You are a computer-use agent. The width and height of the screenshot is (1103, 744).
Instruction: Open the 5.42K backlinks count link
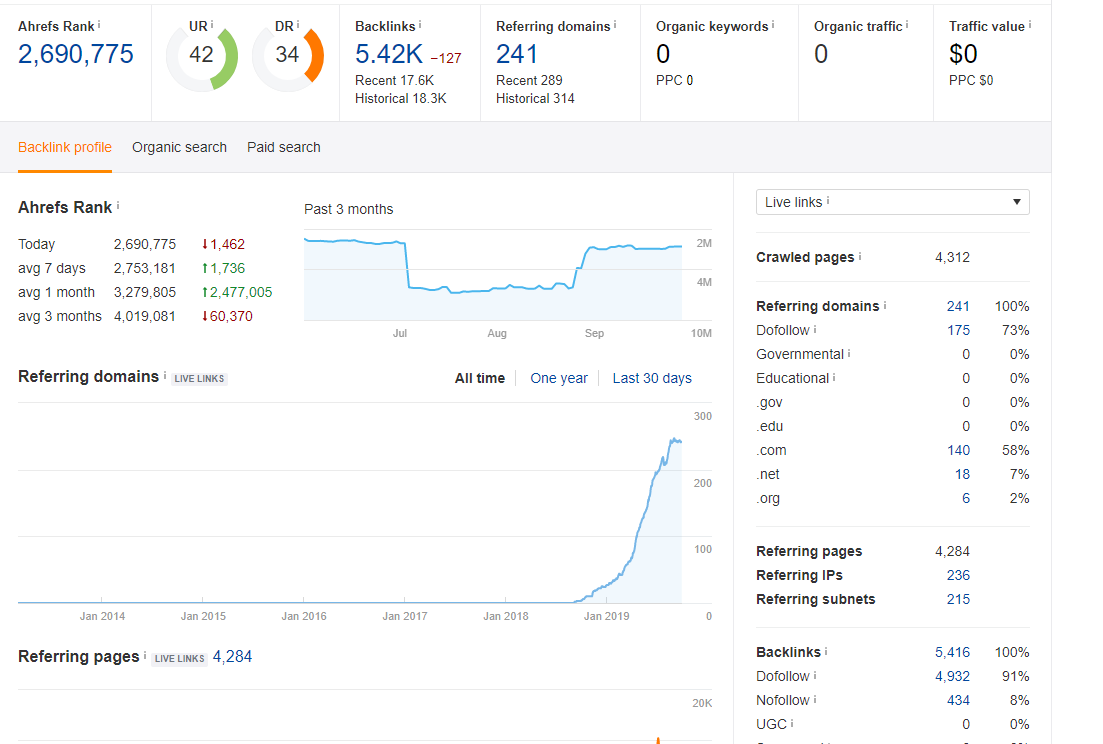pos(389,54)
